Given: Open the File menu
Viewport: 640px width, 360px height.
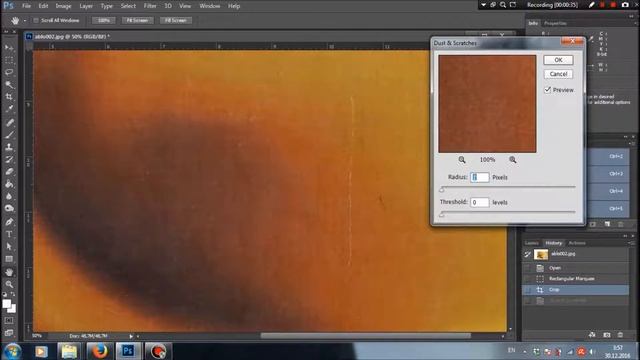Looking at the screenshot, I should 27,6.
